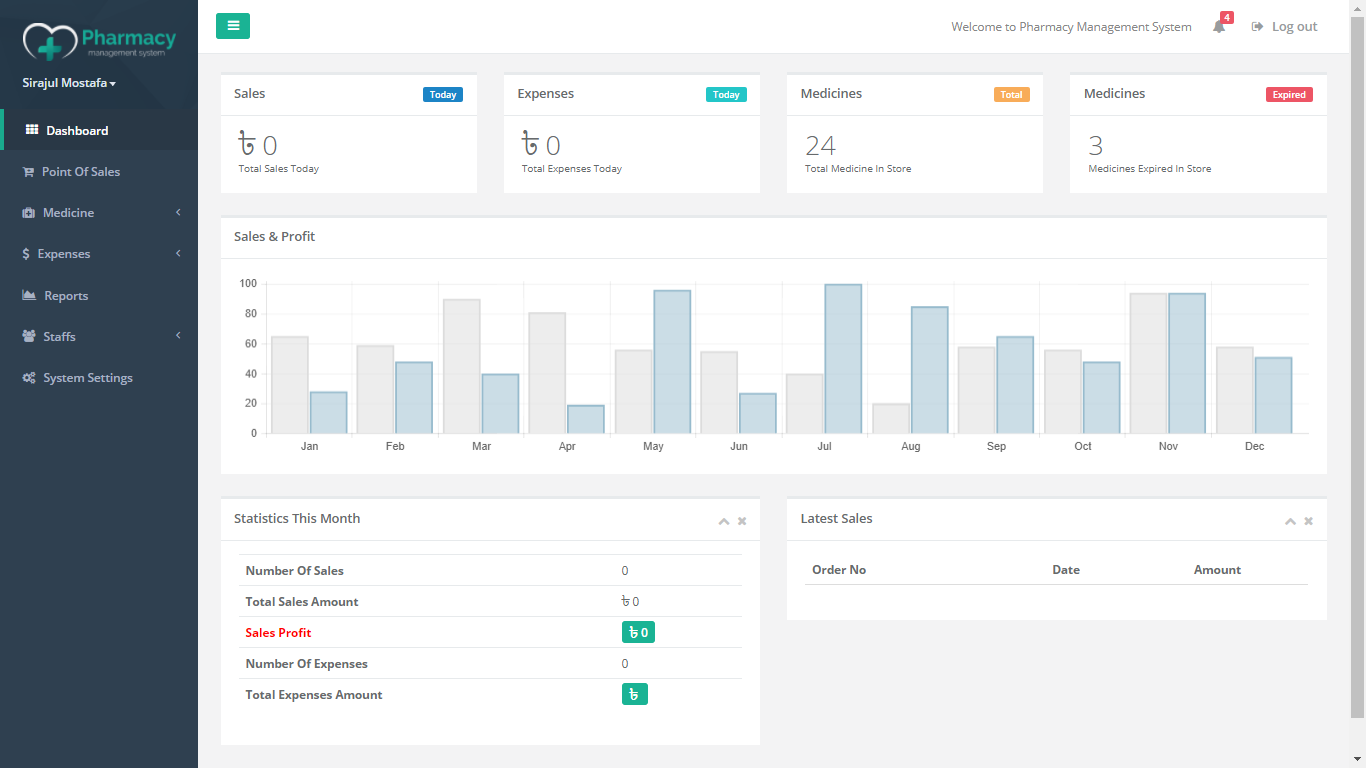Click the 24 total medicine count
The width and height of the screenshot is (1366, 768).
(820, 146)
